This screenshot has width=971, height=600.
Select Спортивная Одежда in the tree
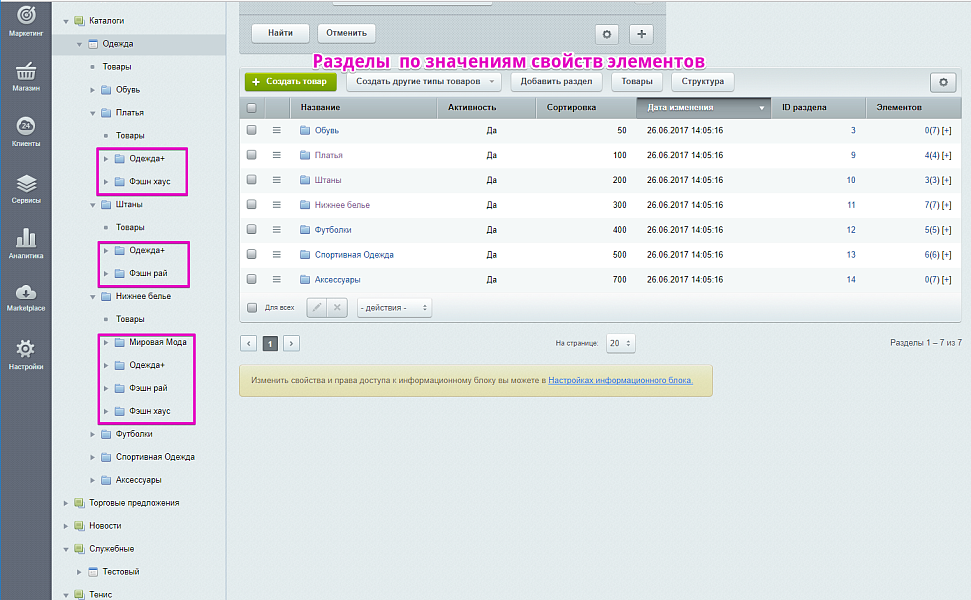pos(154,457)
